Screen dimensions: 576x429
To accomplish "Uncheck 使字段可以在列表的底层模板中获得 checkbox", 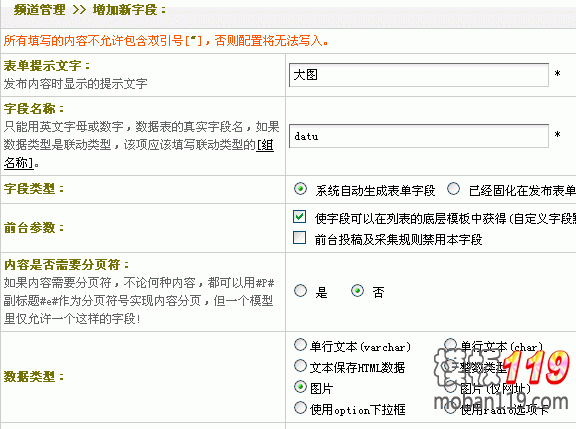I will [299, 217].
